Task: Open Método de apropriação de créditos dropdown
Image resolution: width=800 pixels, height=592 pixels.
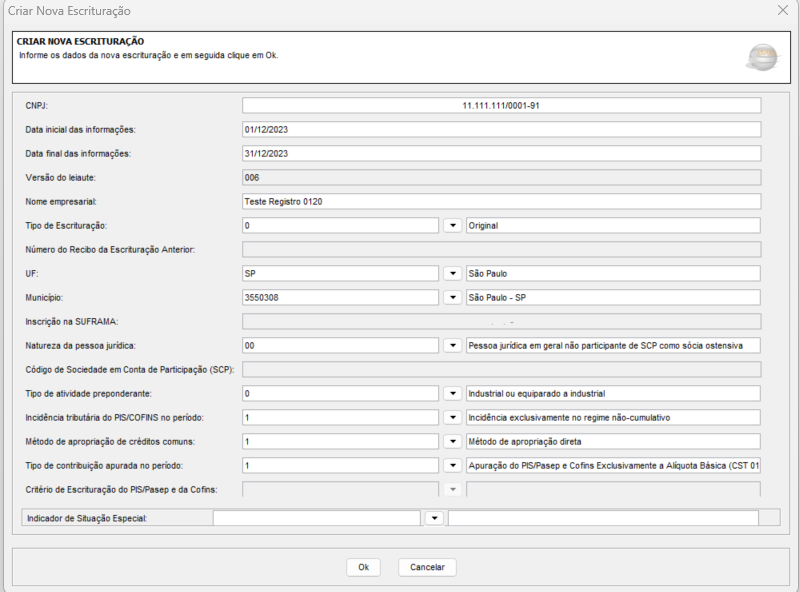Action: 452,441
